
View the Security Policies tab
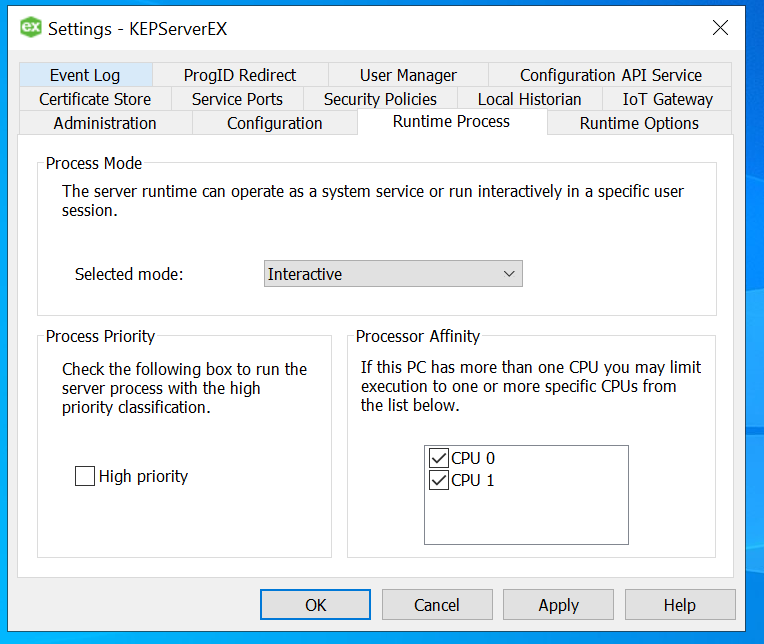tap(380, 99)
